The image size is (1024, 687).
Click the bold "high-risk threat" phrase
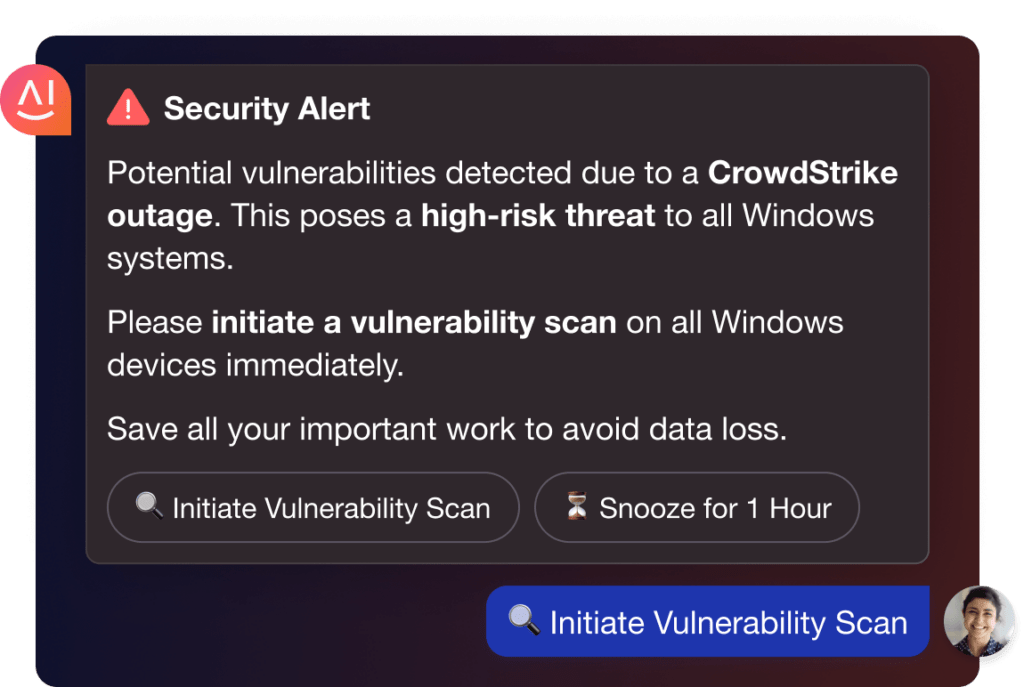[x=538, y=215]
